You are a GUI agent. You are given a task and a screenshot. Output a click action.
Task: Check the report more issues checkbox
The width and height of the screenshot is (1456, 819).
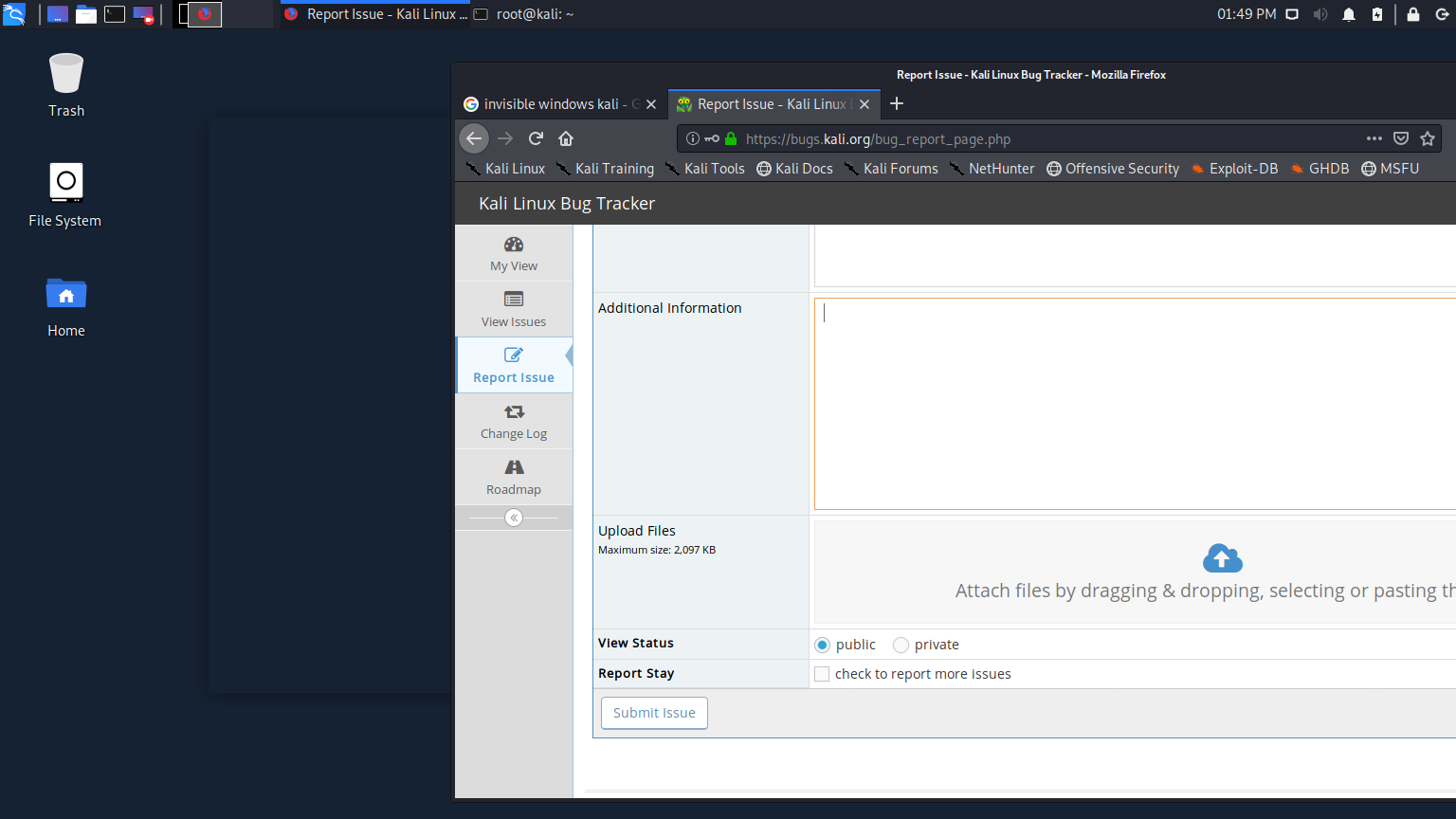tap(822, 674)
